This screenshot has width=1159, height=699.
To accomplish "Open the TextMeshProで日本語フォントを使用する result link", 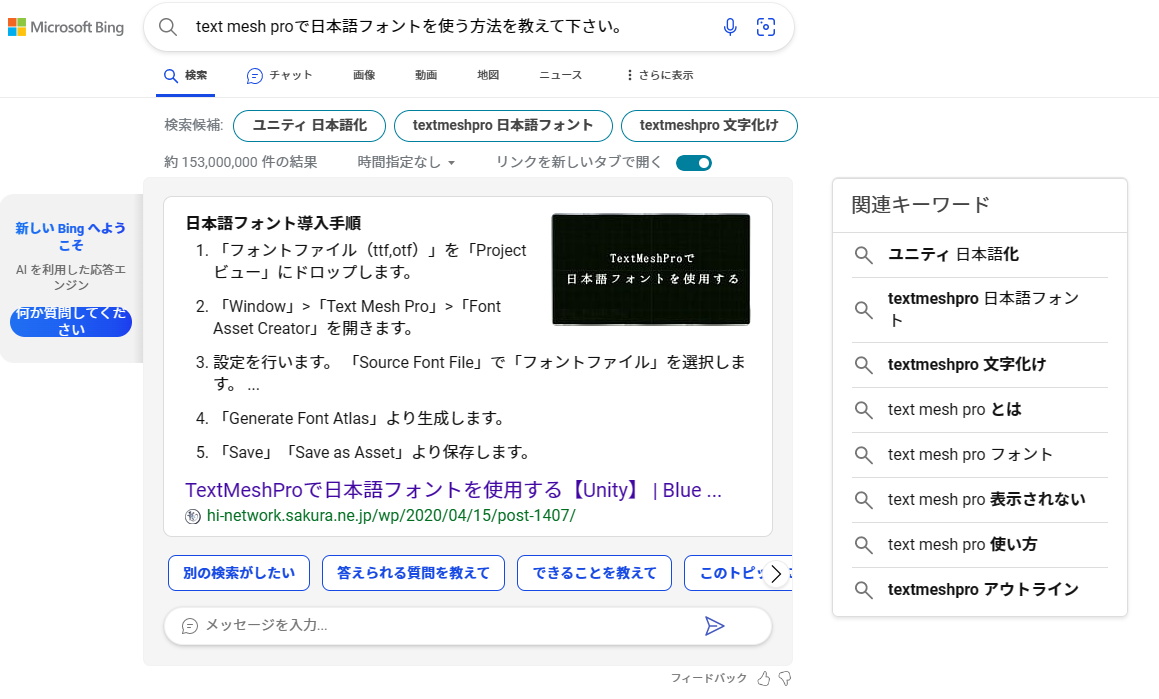I will tap(453, 491).
